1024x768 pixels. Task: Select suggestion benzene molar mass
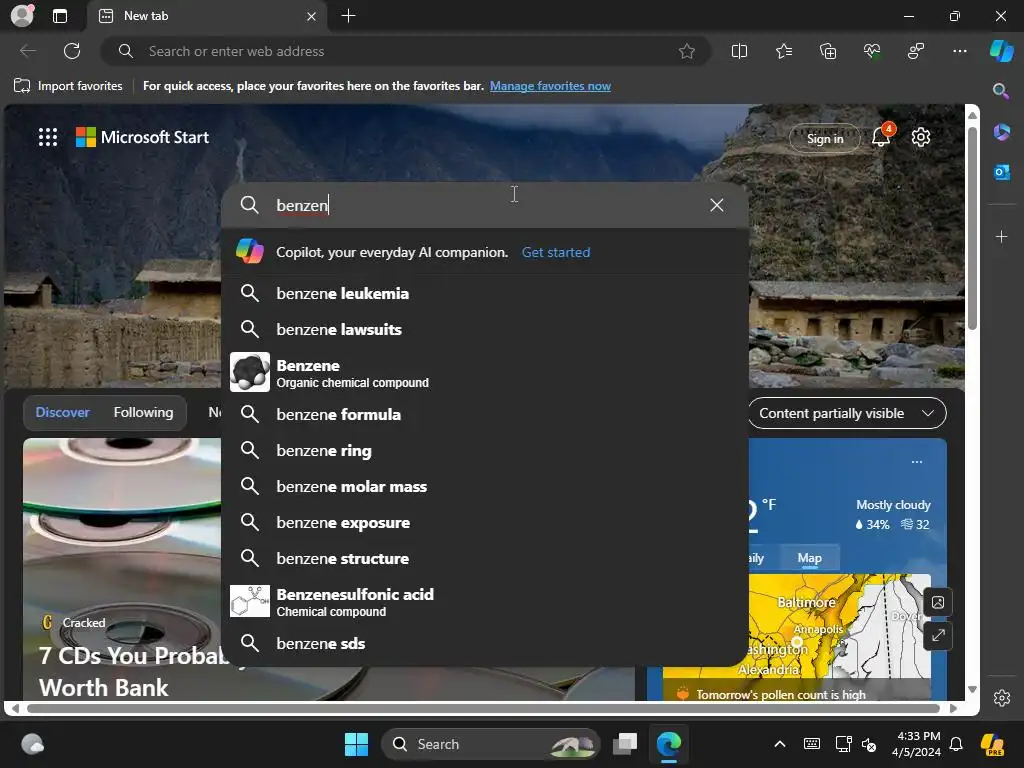pyautogui.click(x=485, y=487)
